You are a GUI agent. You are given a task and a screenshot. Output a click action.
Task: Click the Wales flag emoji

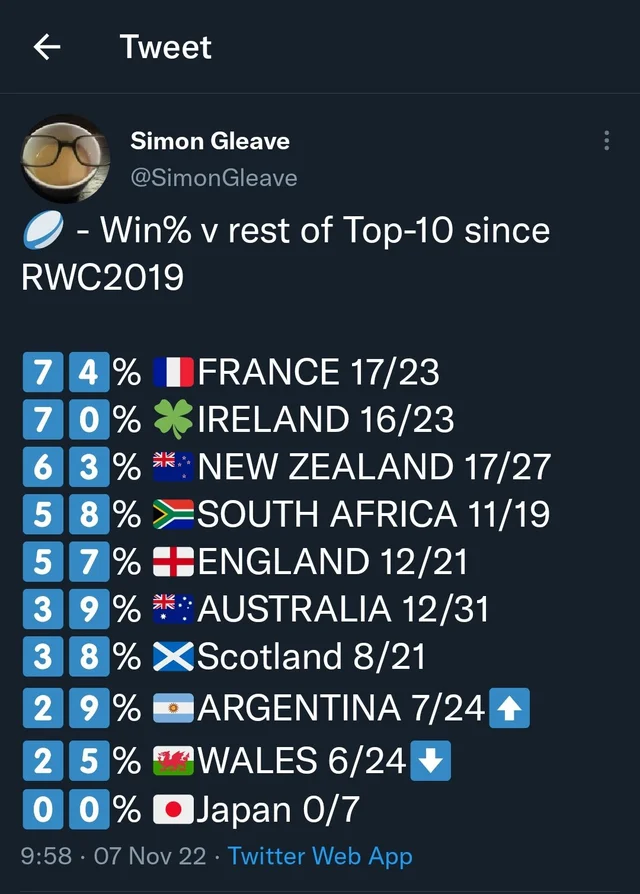pyautogui.click(x=174, y=761)
